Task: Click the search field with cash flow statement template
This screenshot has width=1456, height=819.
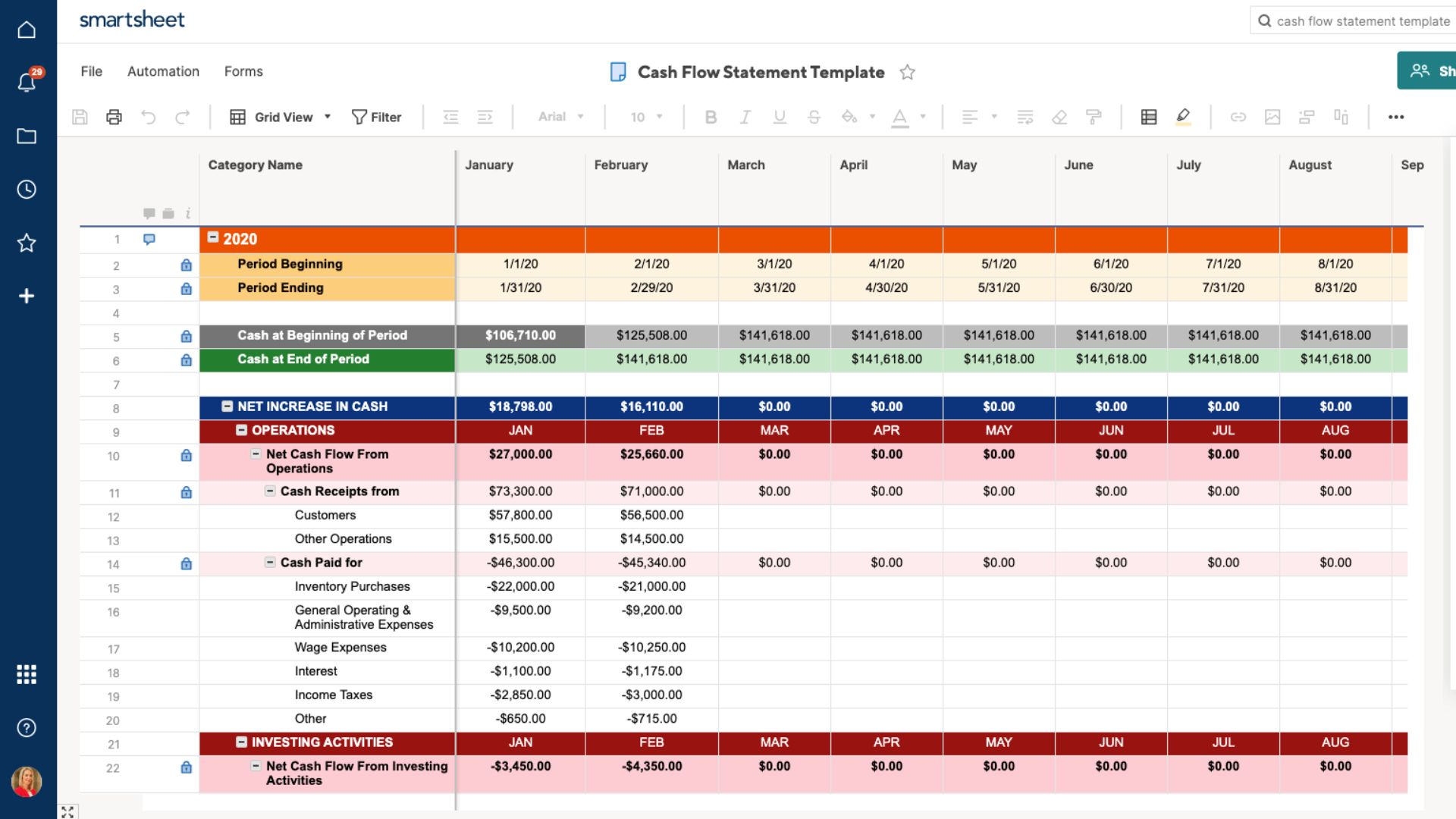Action: click(1353, 20)
